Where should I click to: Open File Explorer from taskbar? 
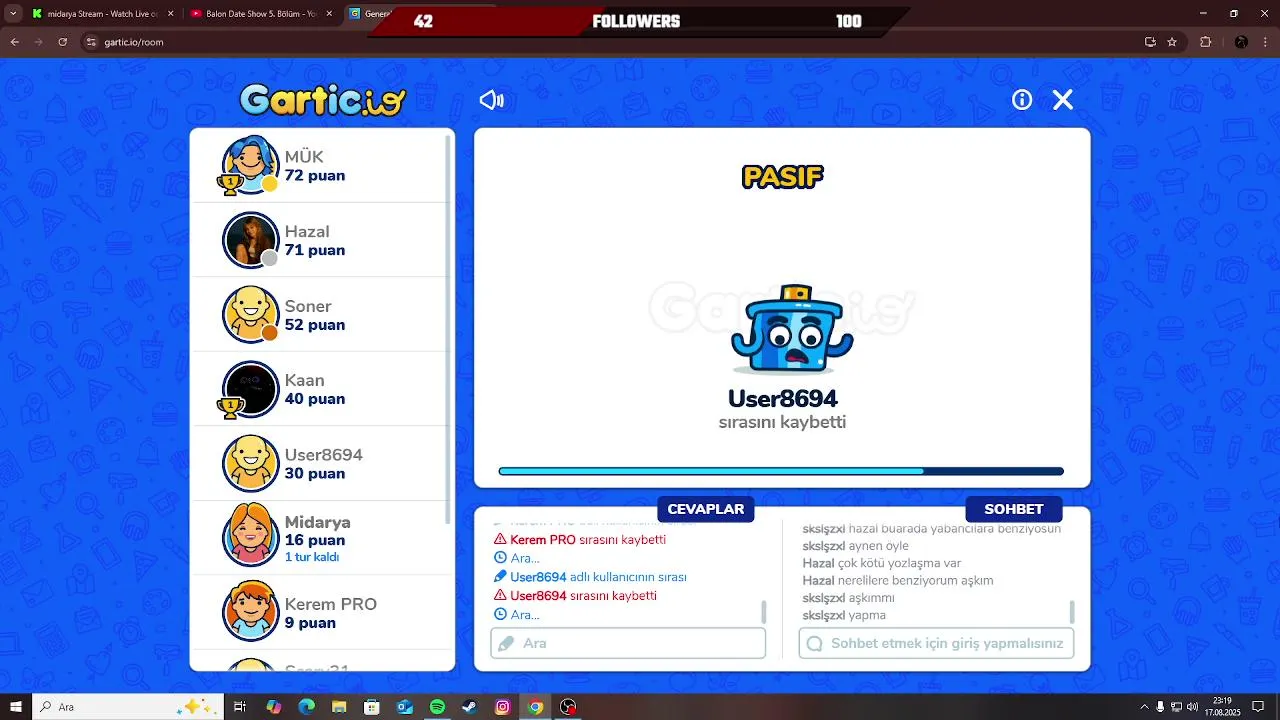click(x=339, y=707)
